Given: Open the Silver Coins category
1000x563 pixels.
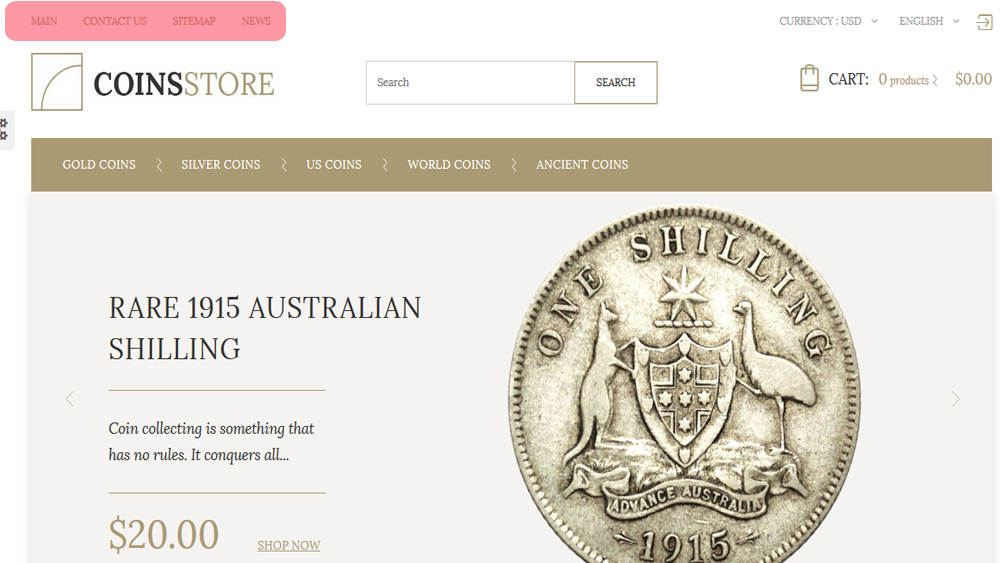Looking at the screenshot, I should point(221,165).
